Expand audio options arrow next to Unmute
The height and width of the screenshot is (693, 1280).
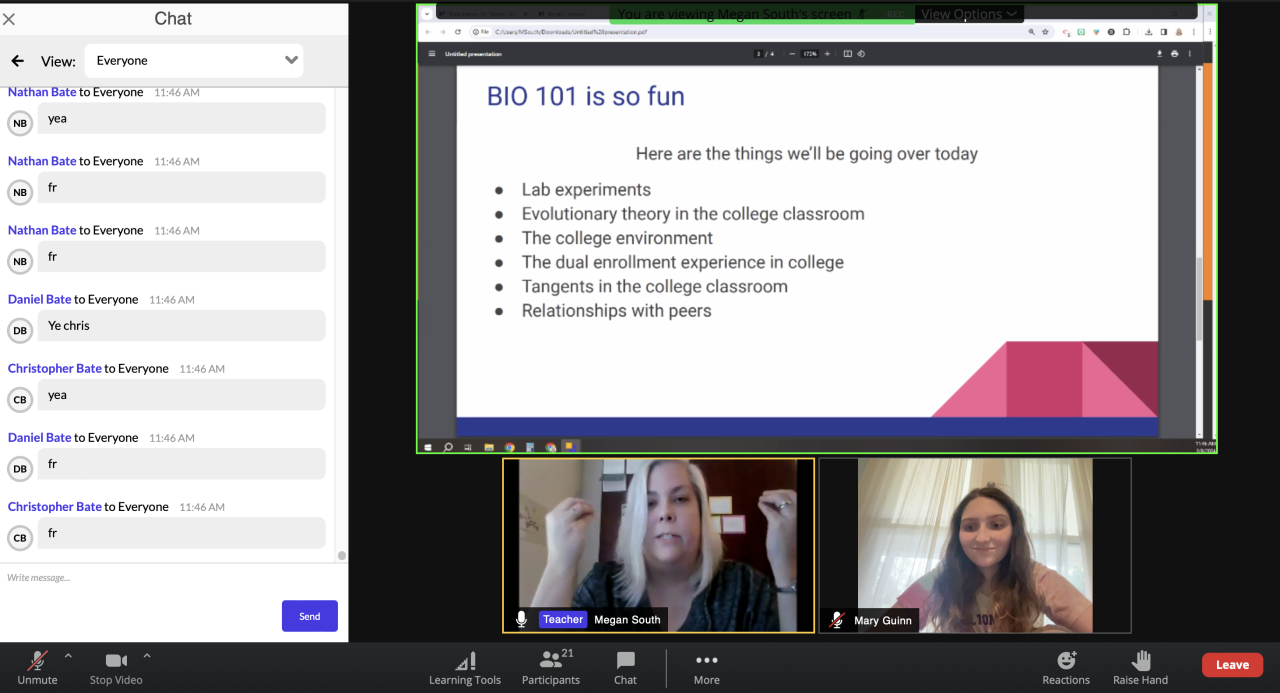click(x=68, y=657)
